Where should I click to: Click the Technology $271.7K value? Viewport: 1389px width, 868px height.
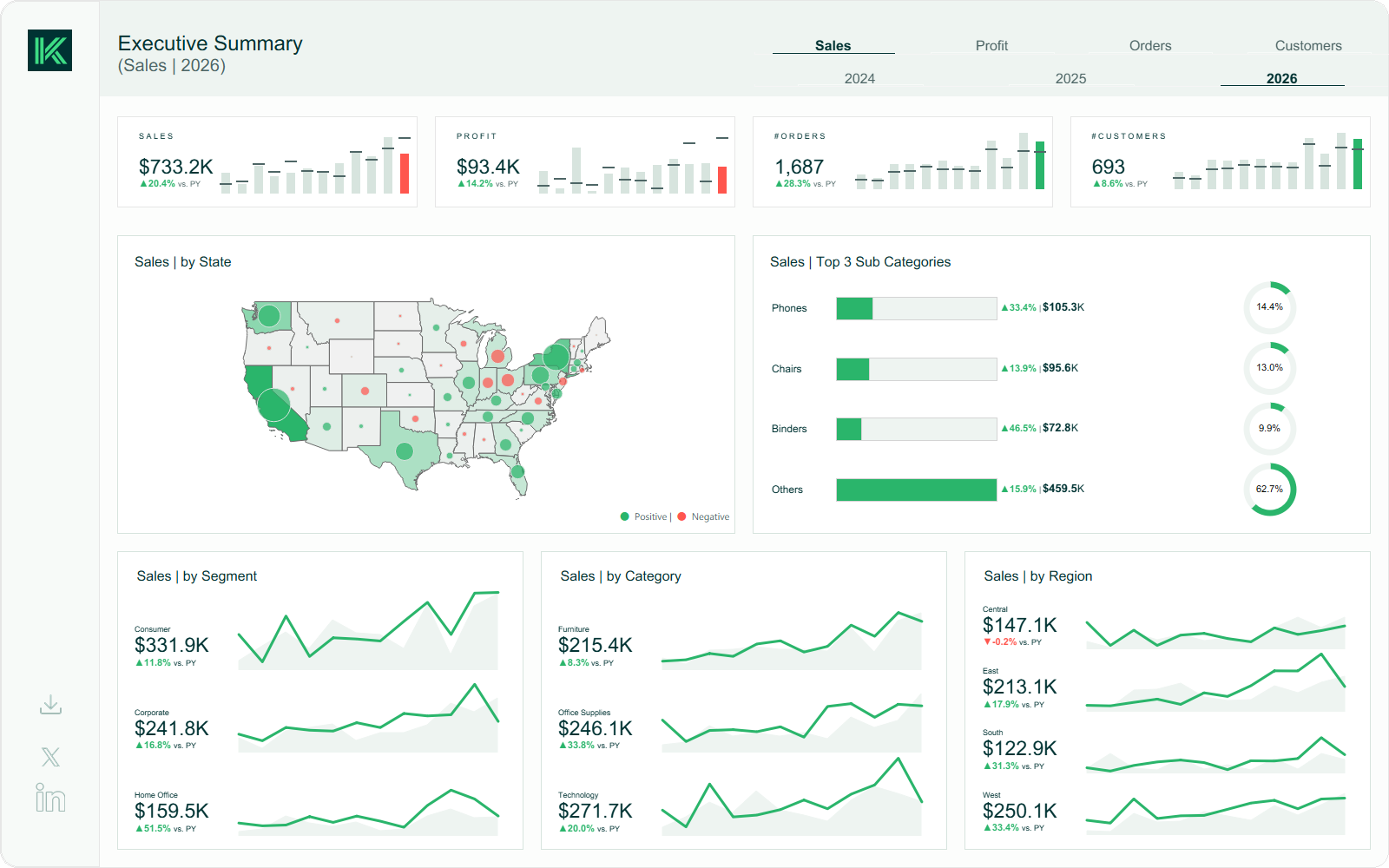coord(596,811)
